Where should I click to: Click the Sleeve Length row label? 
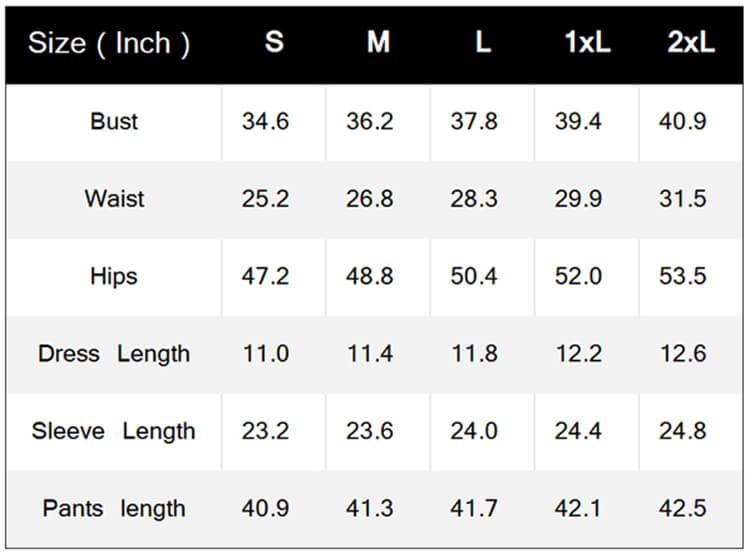(114, 432)
